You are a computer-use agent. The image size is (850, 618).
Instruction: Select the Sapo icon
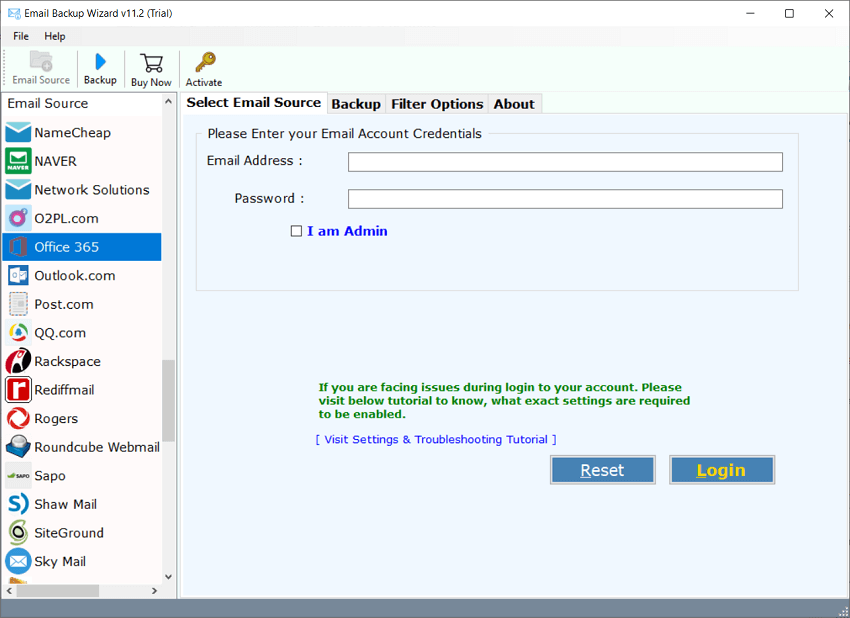[x=18, y=475]
